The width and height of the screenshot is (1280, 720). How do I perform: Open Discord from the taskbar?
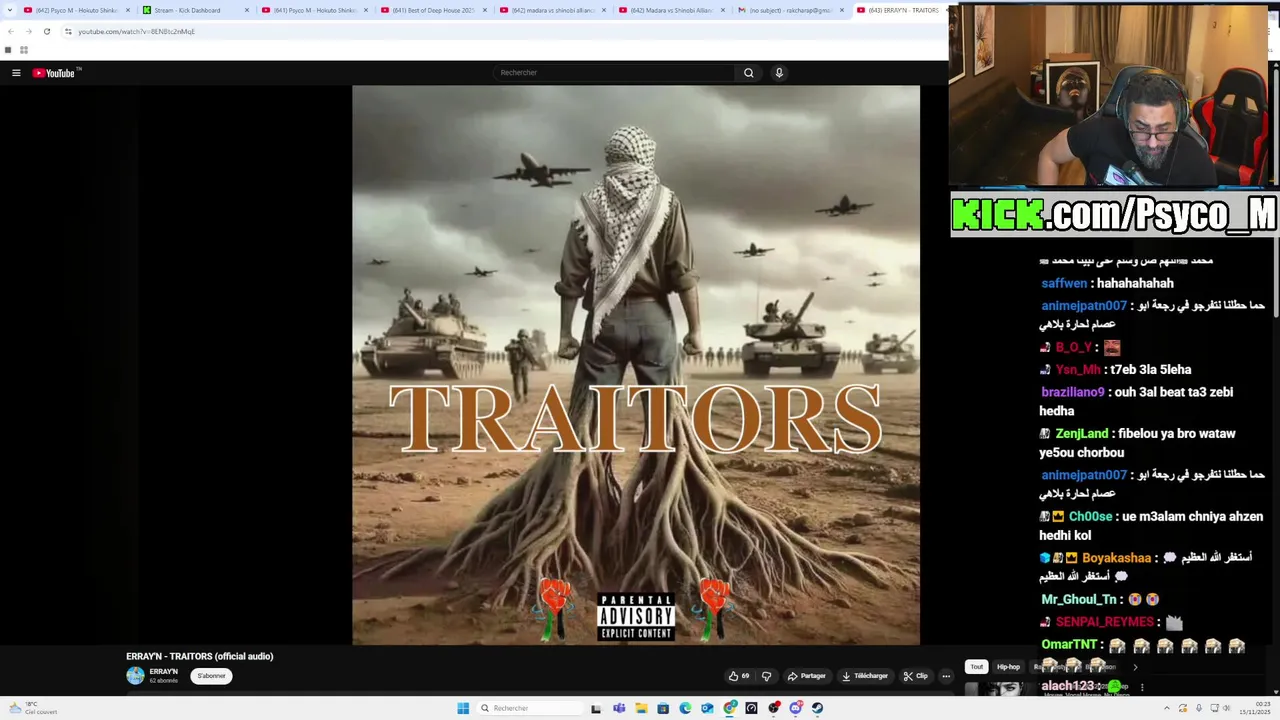796,708
